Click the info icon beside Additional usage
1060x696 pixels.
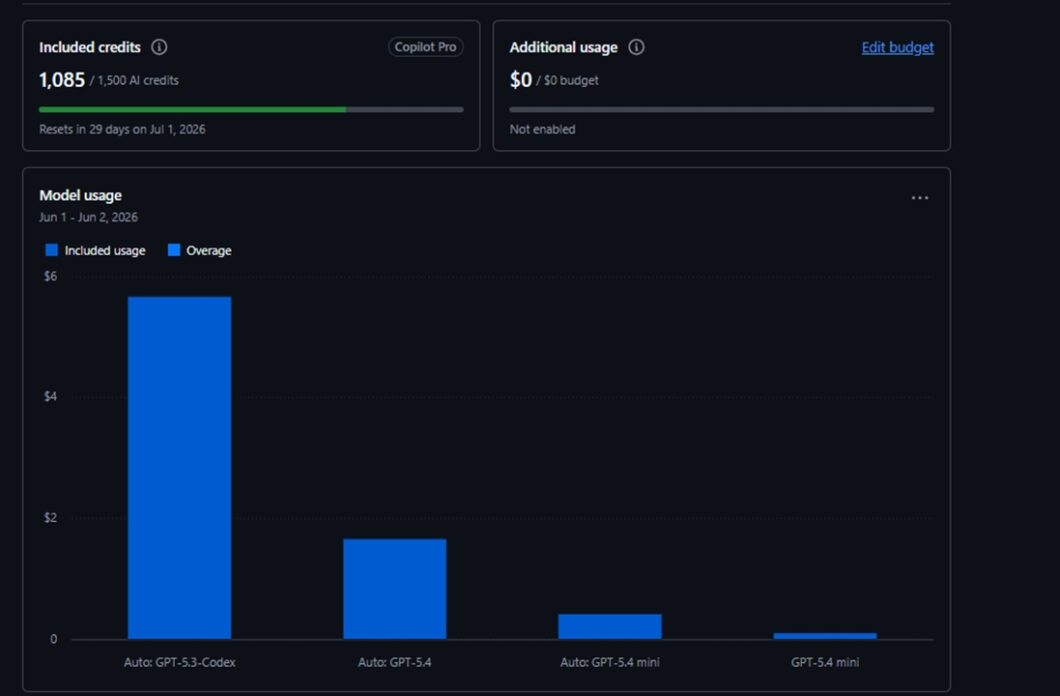click(636, 47)
